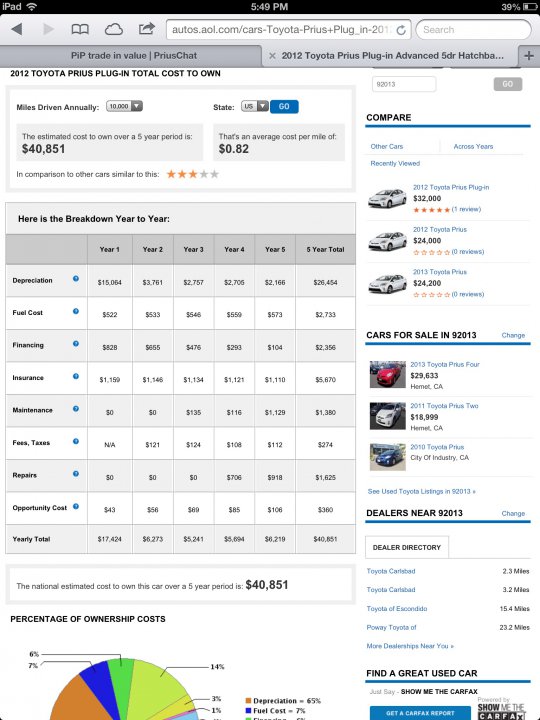Open a new tab with plus icon
This screenshot has width=540, height=720.
coord(529,56)
